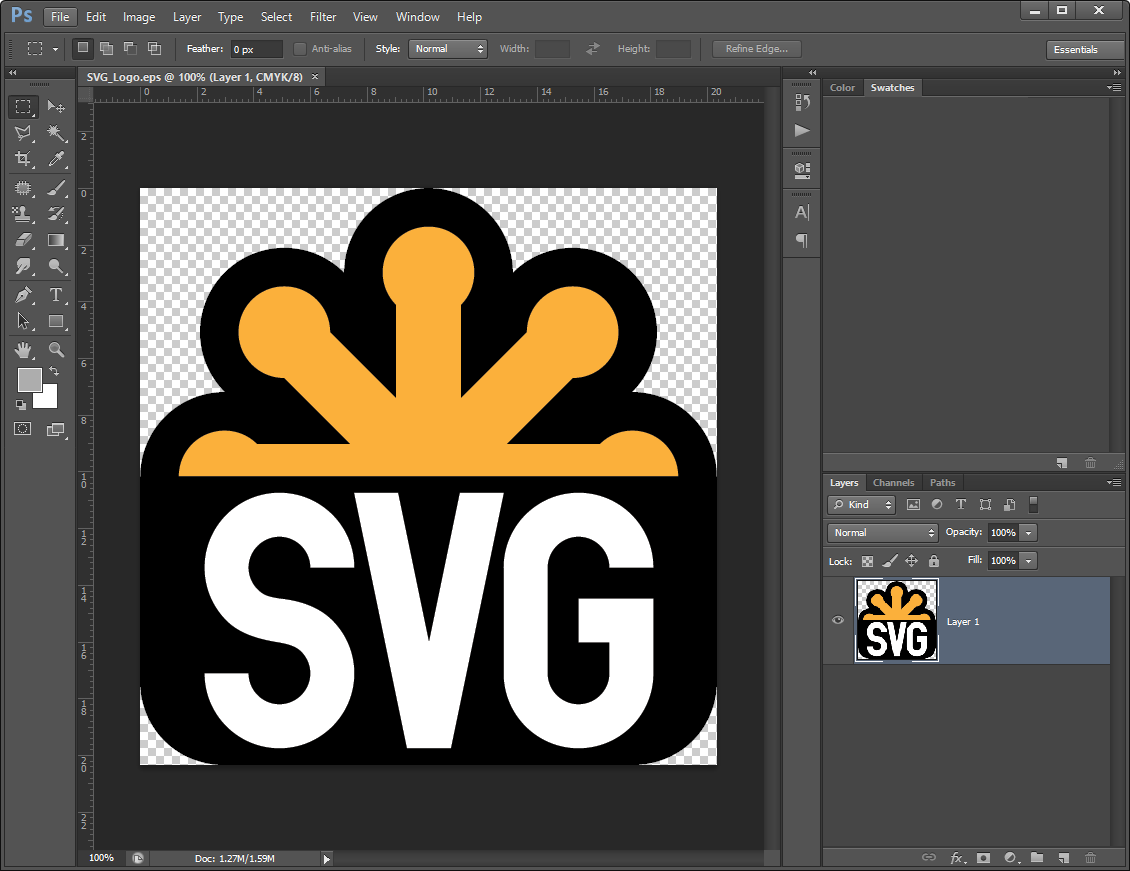Toggle Quick Mask mode

[23, 429]
